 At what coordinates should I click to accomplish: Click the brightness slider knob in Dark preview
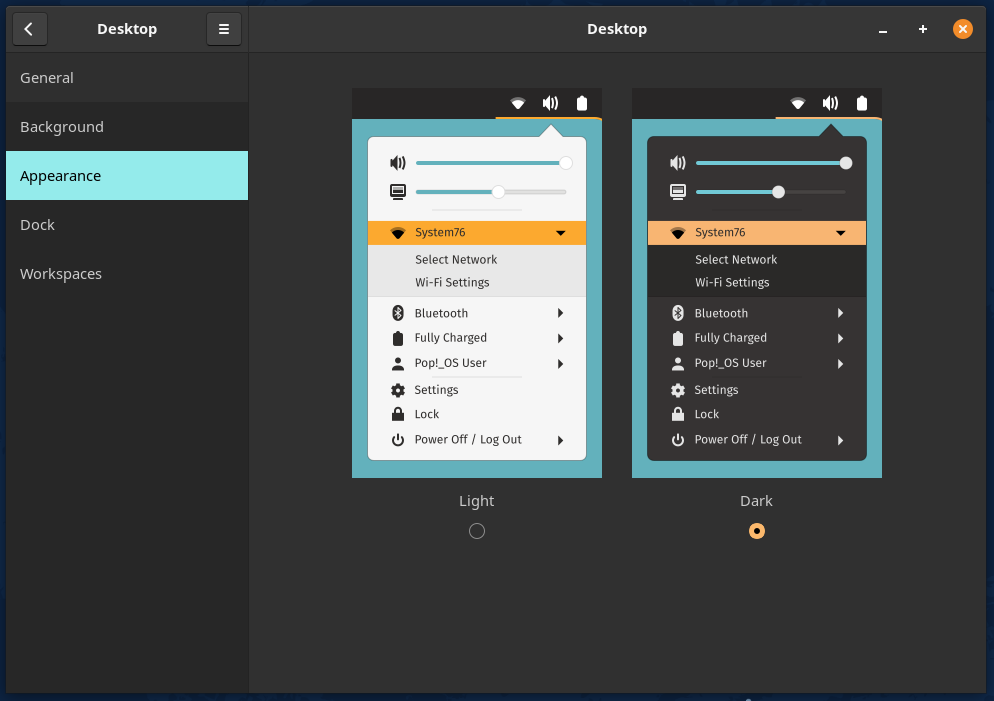click(x=778, y=191)
